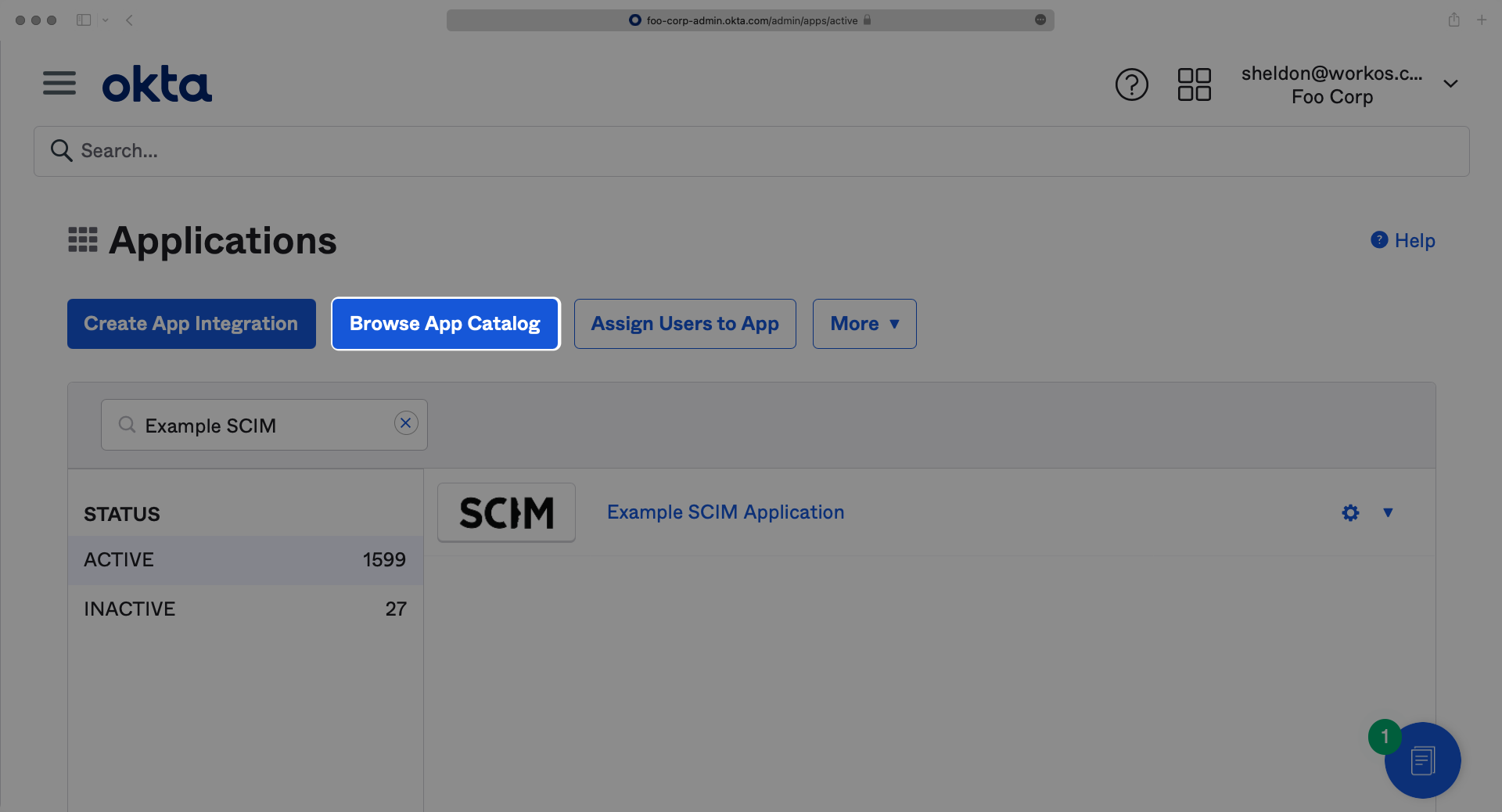Open the hamburger navigation menu
The image size is (1502, 812).
(59, 83)
